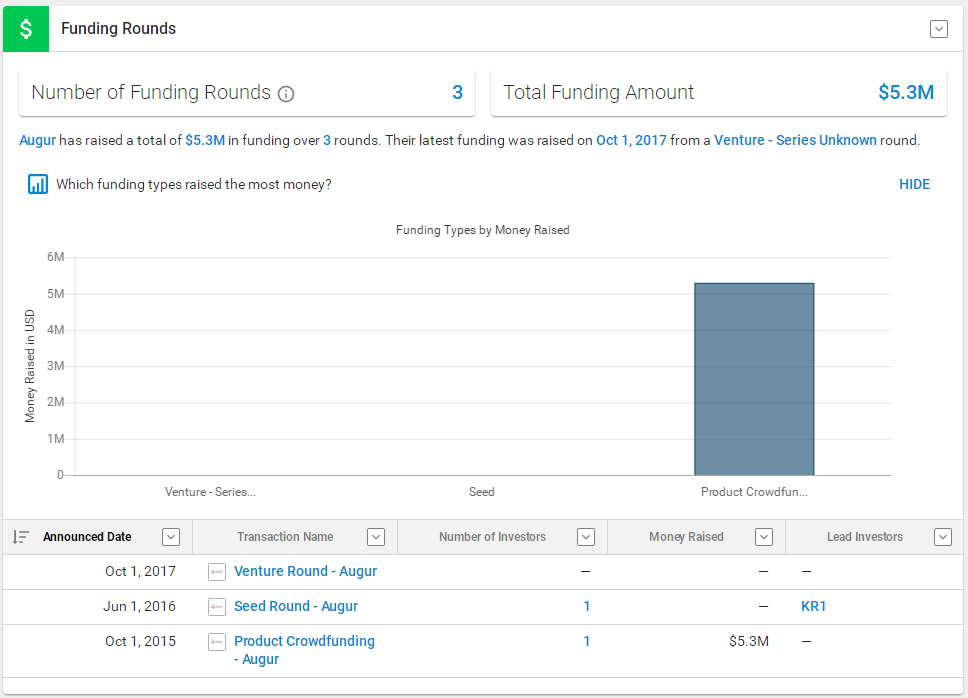This screenshot has width=968, height=698.
Task: Click the Funding Rounds section title
Action: pos(119,28)
